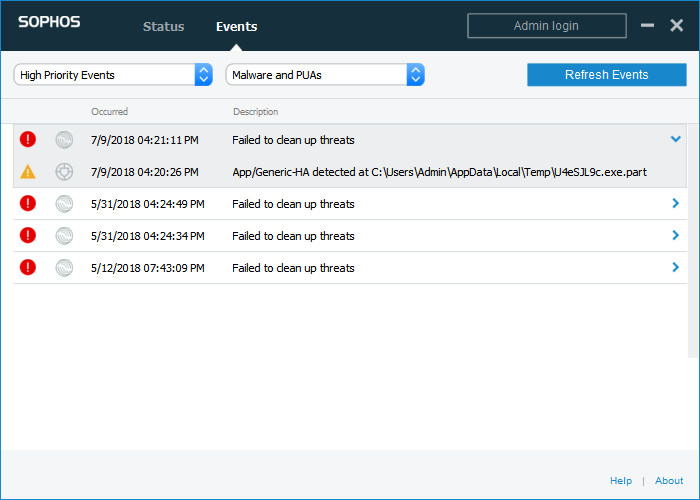
Task: Click timestamp 5/31/2018 04:24:34 PM
Action: [148, 236]
